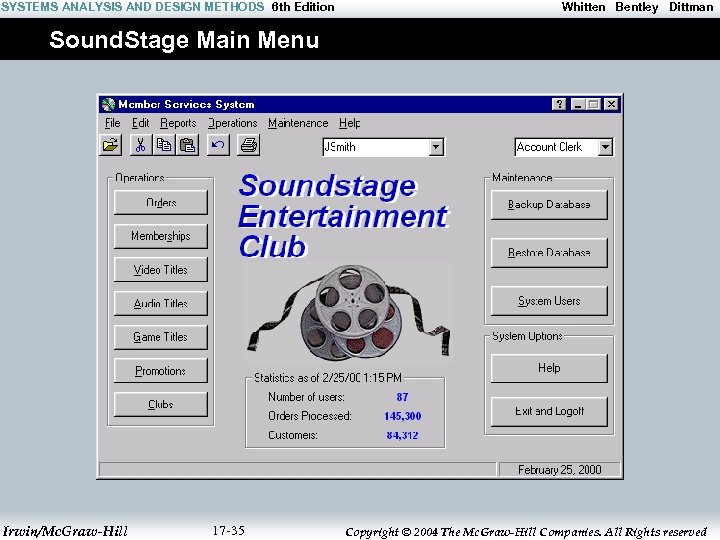Click the Number of users value 87
The width and height of the screenshot is (720, 540).
coord(402,397)
